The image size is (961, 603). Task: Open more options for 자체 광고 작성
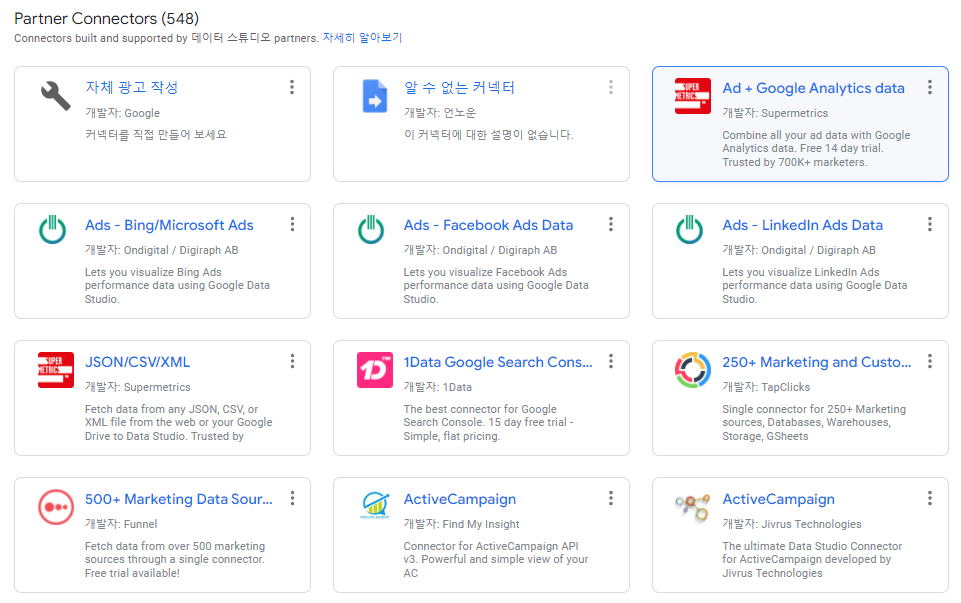[x=292, y=87]
